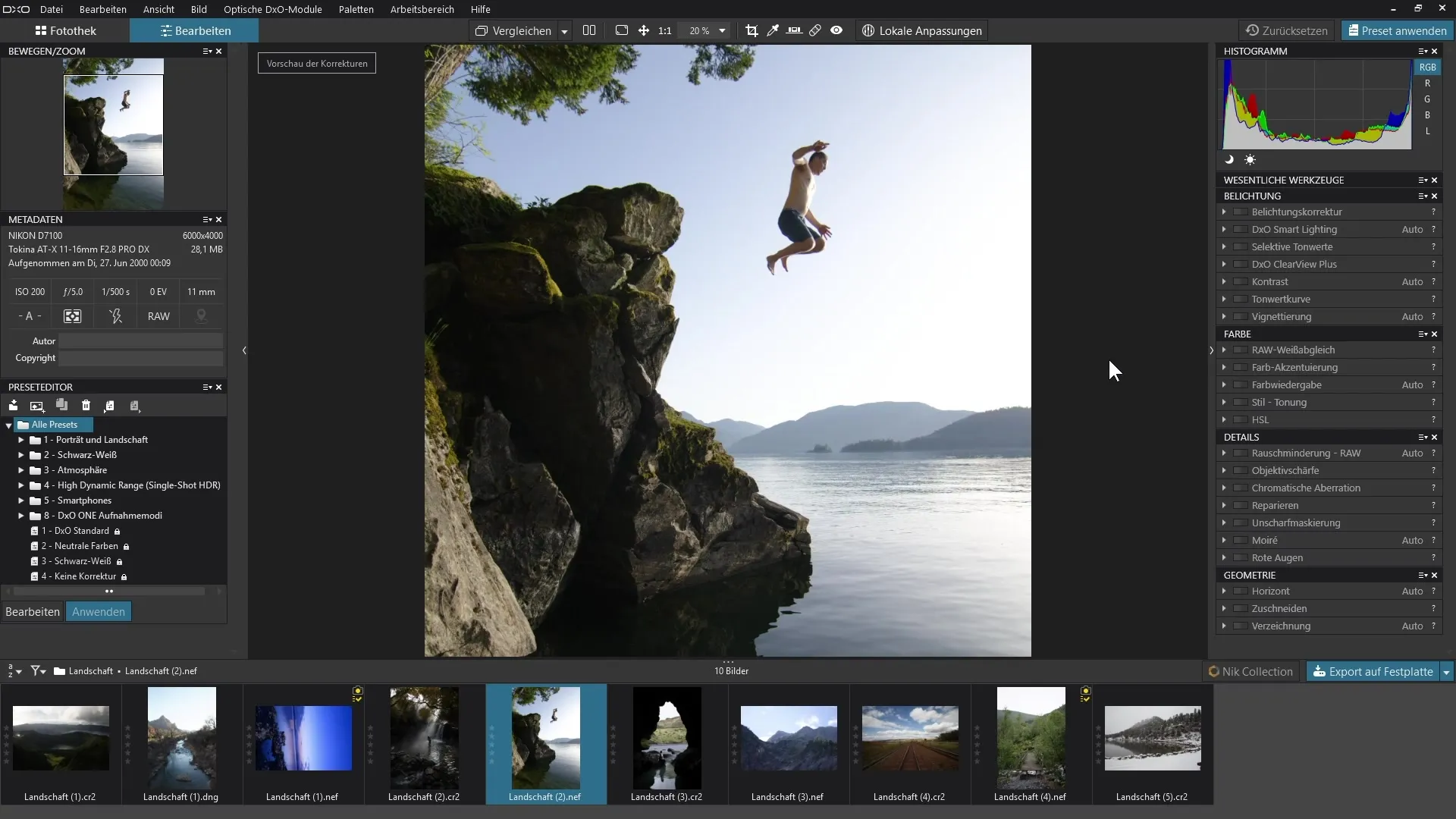The width and height of the screenshot is (1456, 819).
Task: Switch to fit-on-screen view icon
Action: [x=622, y=30]
